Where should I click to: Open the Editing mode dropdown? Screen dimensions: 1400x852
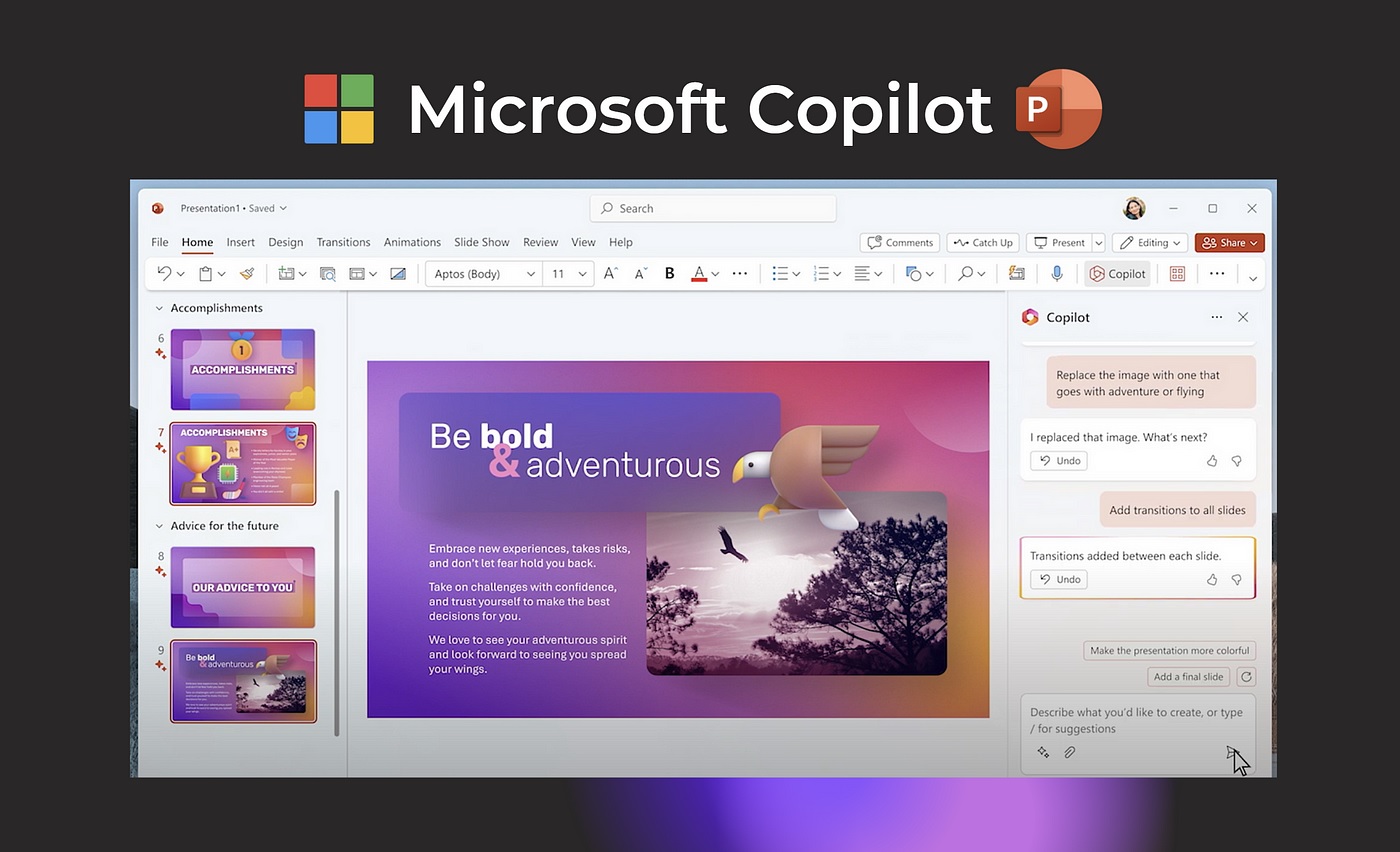[1150, 242]
